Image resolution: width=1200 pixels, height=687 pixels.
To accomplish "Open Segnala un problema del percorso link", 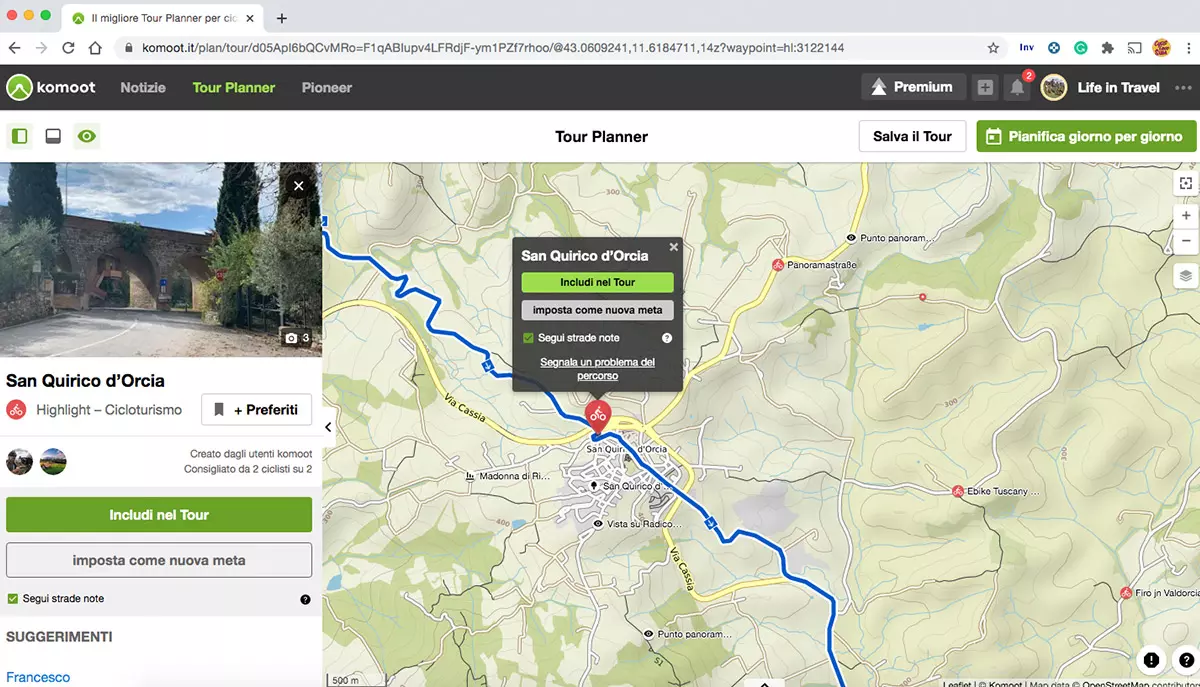I will point(597,369).
